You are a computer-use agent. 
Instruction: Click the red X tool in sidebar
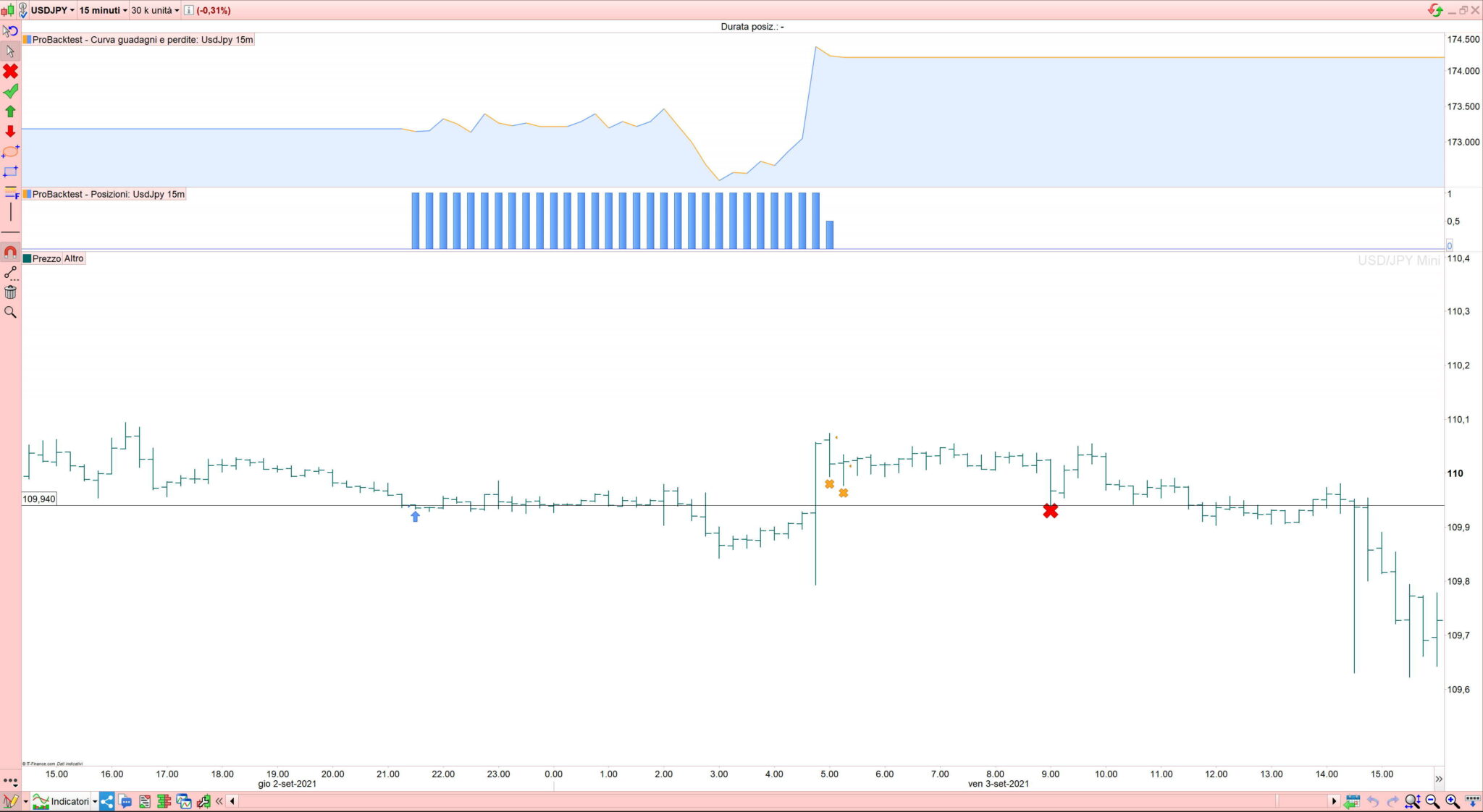coord(10,72)
